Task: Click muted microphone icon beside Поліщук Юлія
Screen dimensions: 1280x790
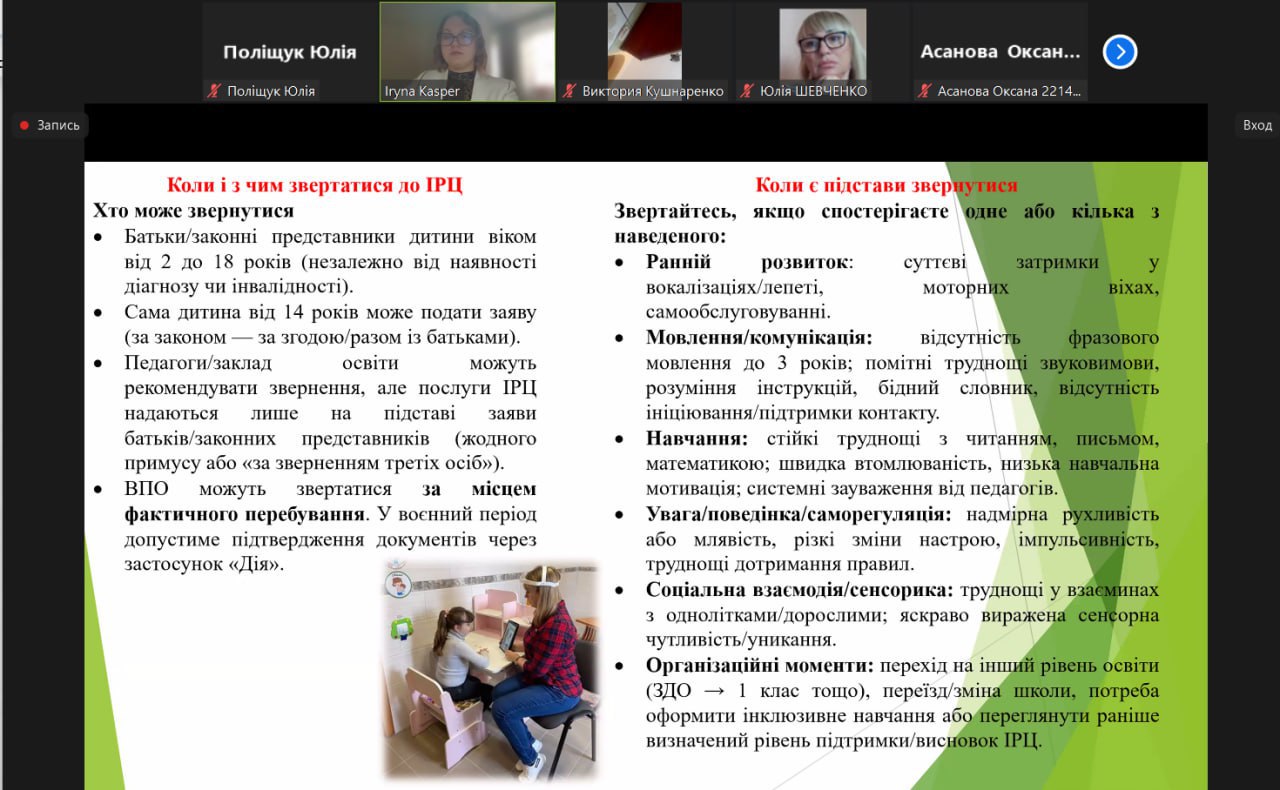Action: tap(213, 91)
